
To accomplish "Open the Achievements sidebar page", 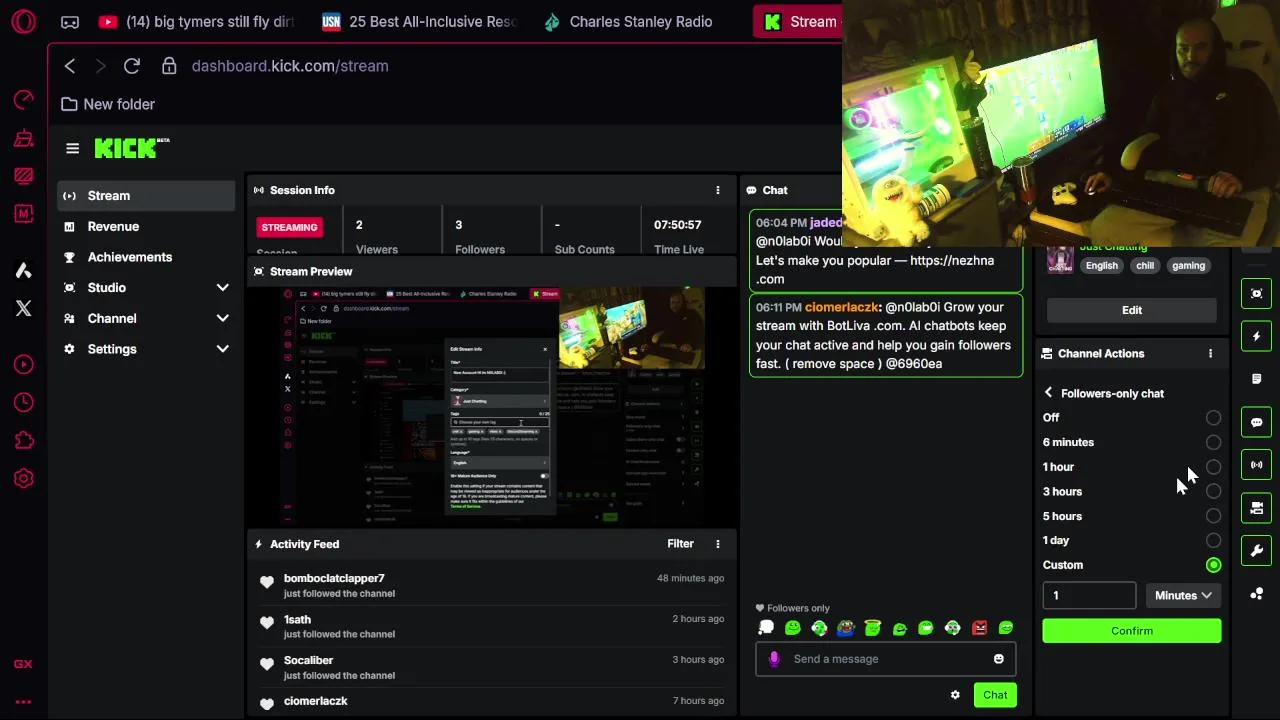I will click(x=146, y=257).
